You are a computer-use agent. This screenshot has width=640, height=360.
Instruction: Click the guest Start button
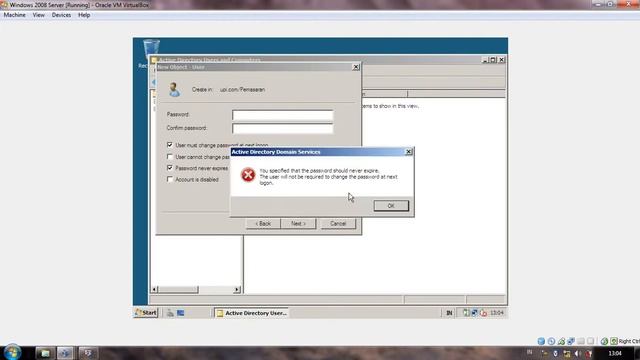tap(146, 313)
